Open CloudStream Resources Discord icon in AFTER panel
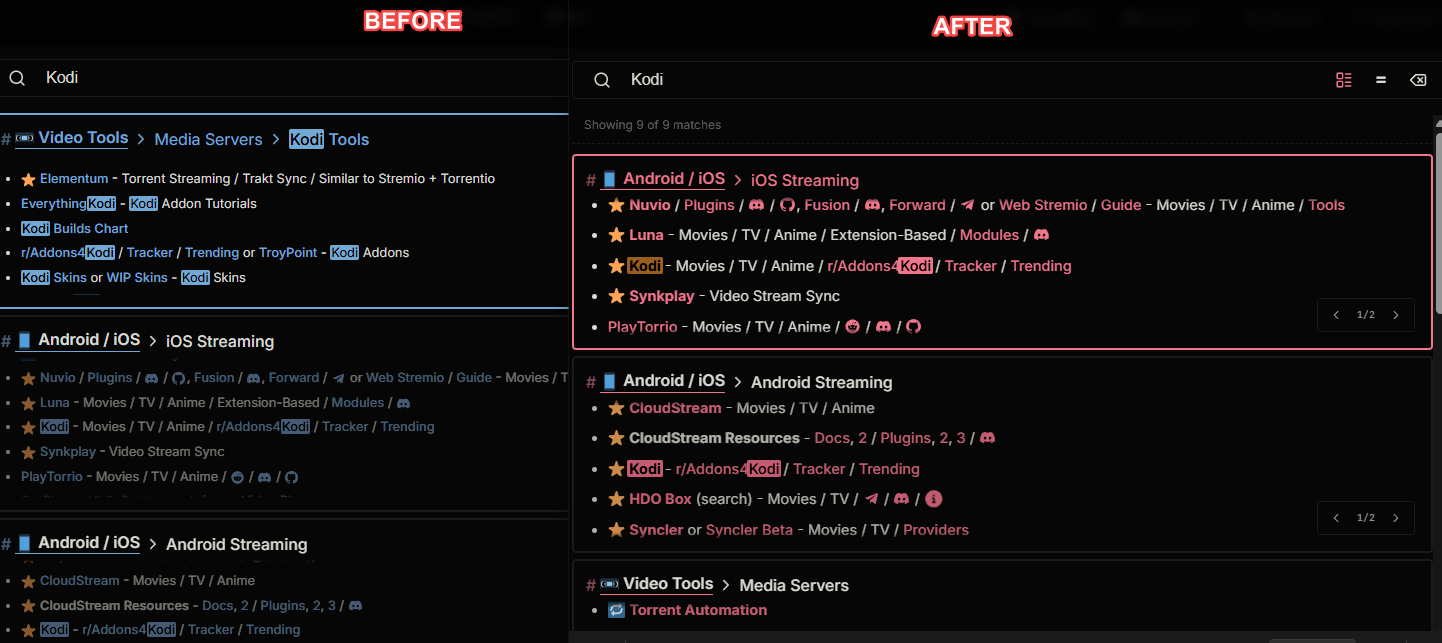Image resolution: width=1442 pixels, height=643 pixels. pyautogui.click(x=987, y=438)
